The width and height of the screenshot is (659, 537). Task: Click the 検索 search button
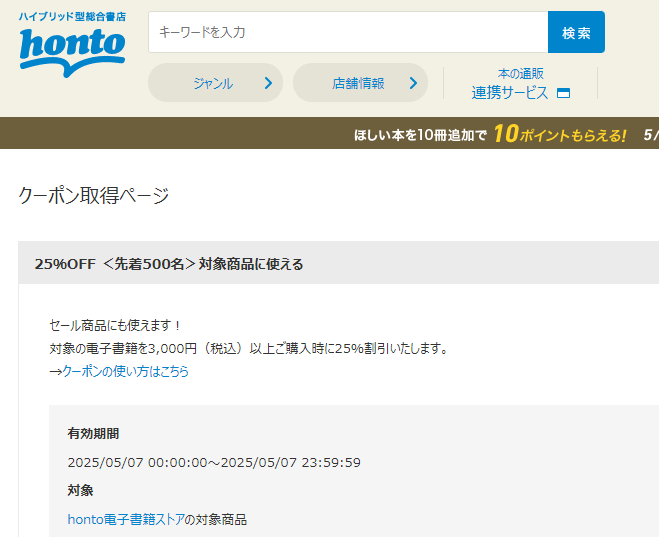click(x=576, y=32)
